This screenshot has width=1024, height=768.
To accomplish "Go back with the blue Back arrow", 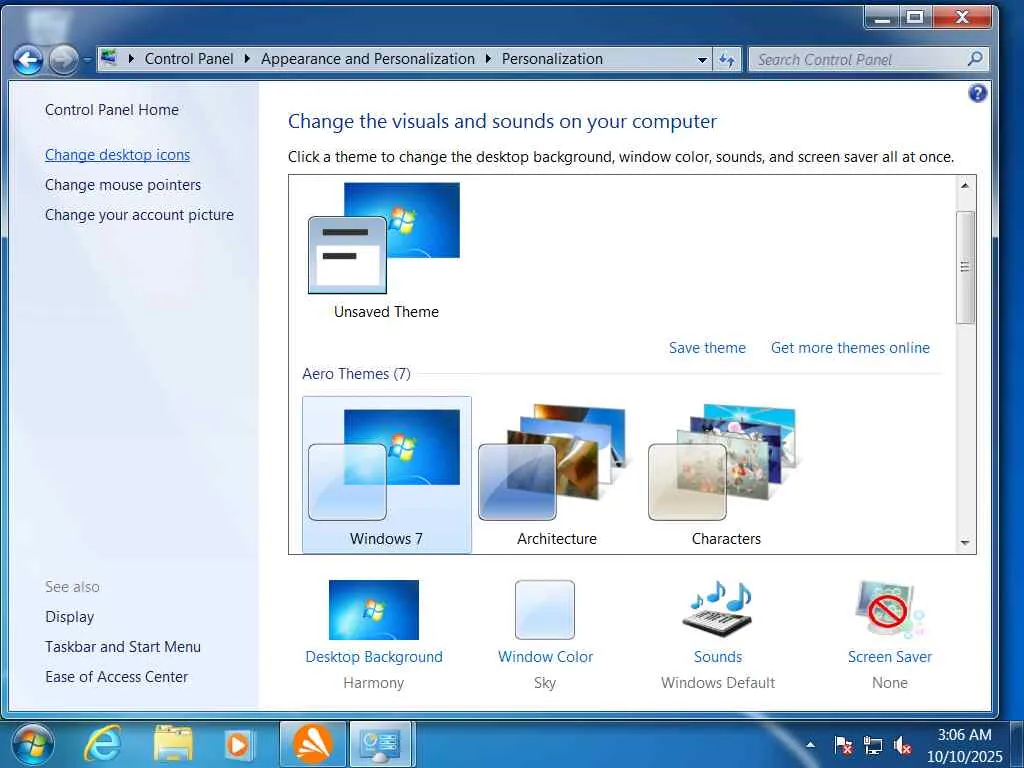I will (29, 61).
